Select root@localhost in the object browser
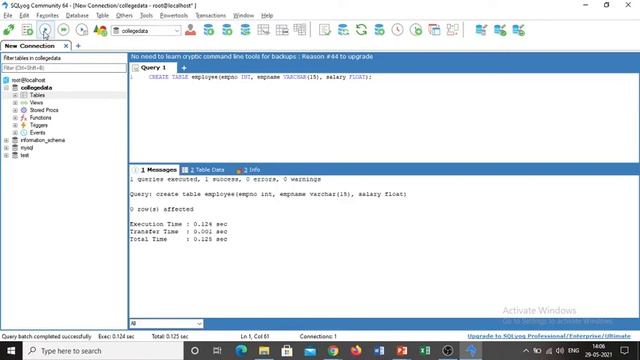The height and width of the screenshot is (360, 640). point(28,80)
